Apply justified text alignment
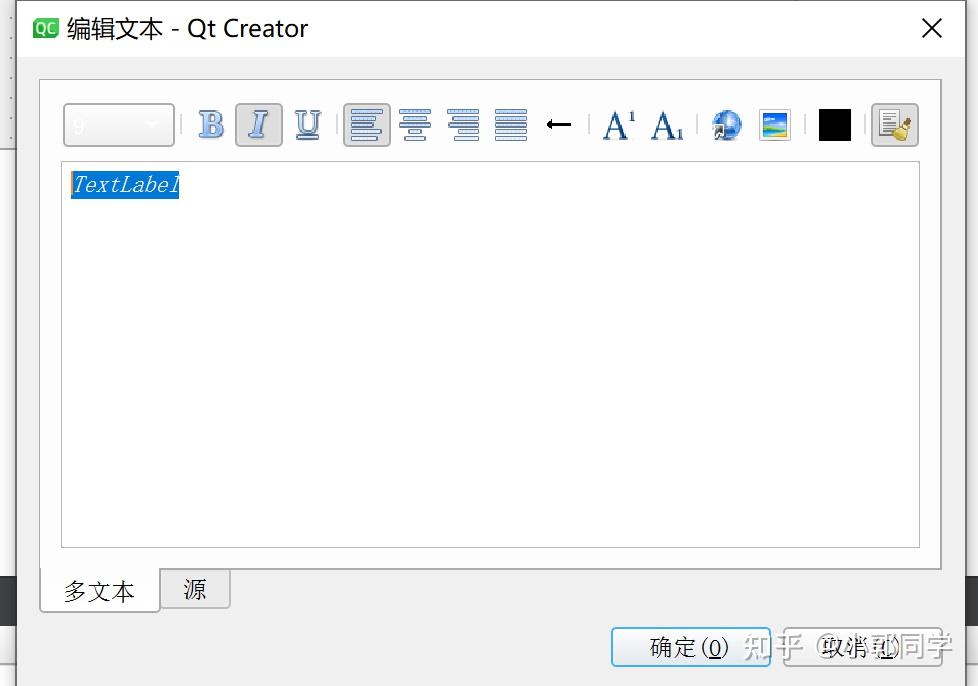This screenshot has width=978, height=686. pyautogui.click(x=511, y=124)
